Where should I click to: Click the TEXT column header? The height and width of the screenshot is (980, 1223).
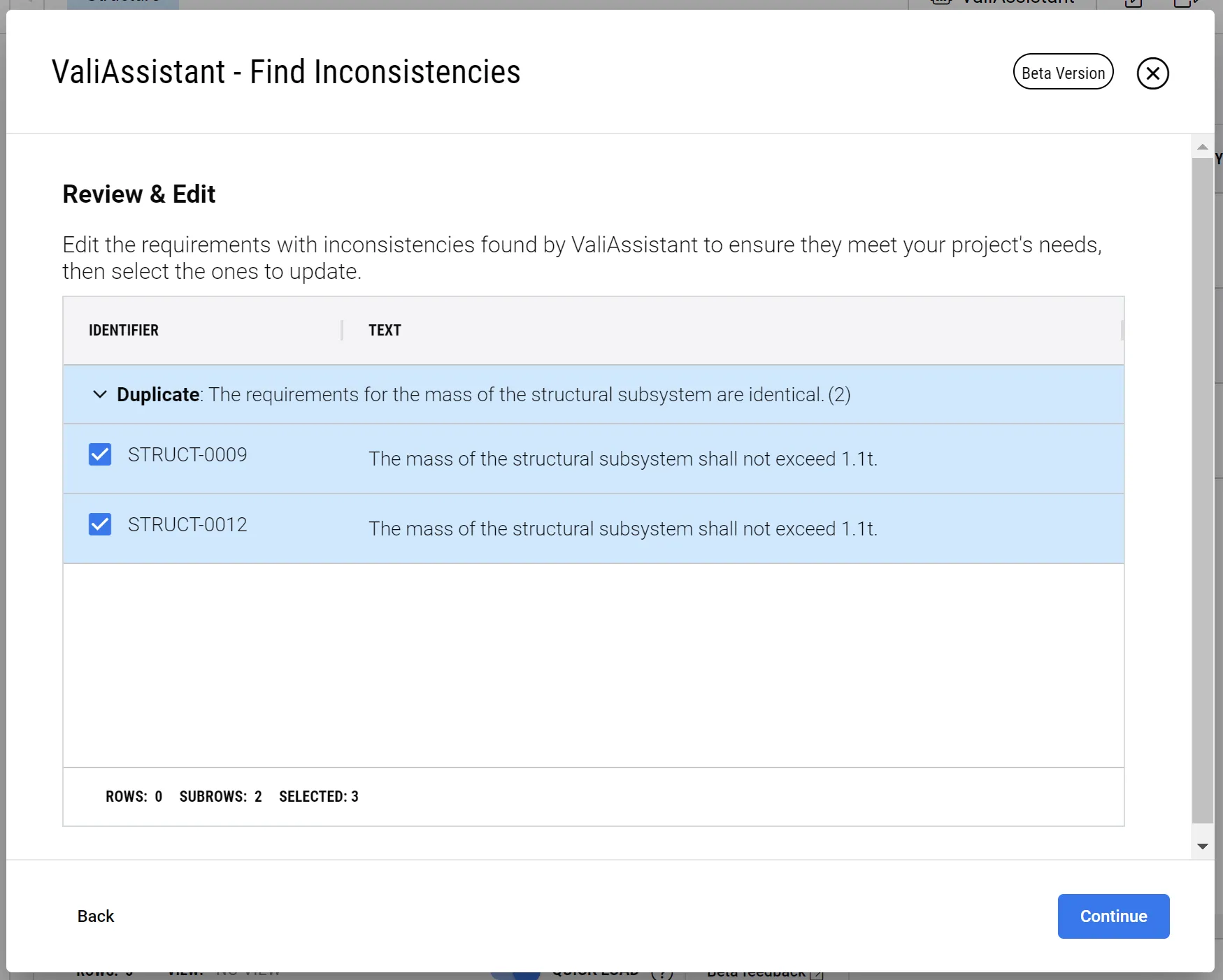tap(385, 330)
